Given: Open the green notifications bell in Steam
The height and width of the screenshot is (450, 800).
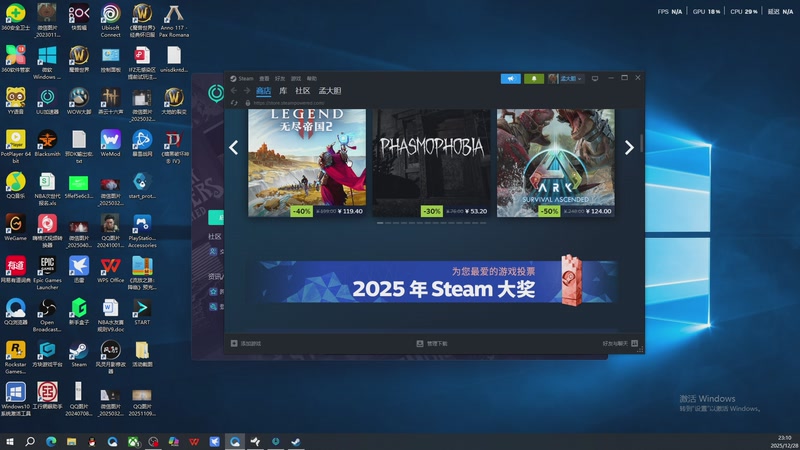Looking at the screenshot, I should click(x=534, y=79).
